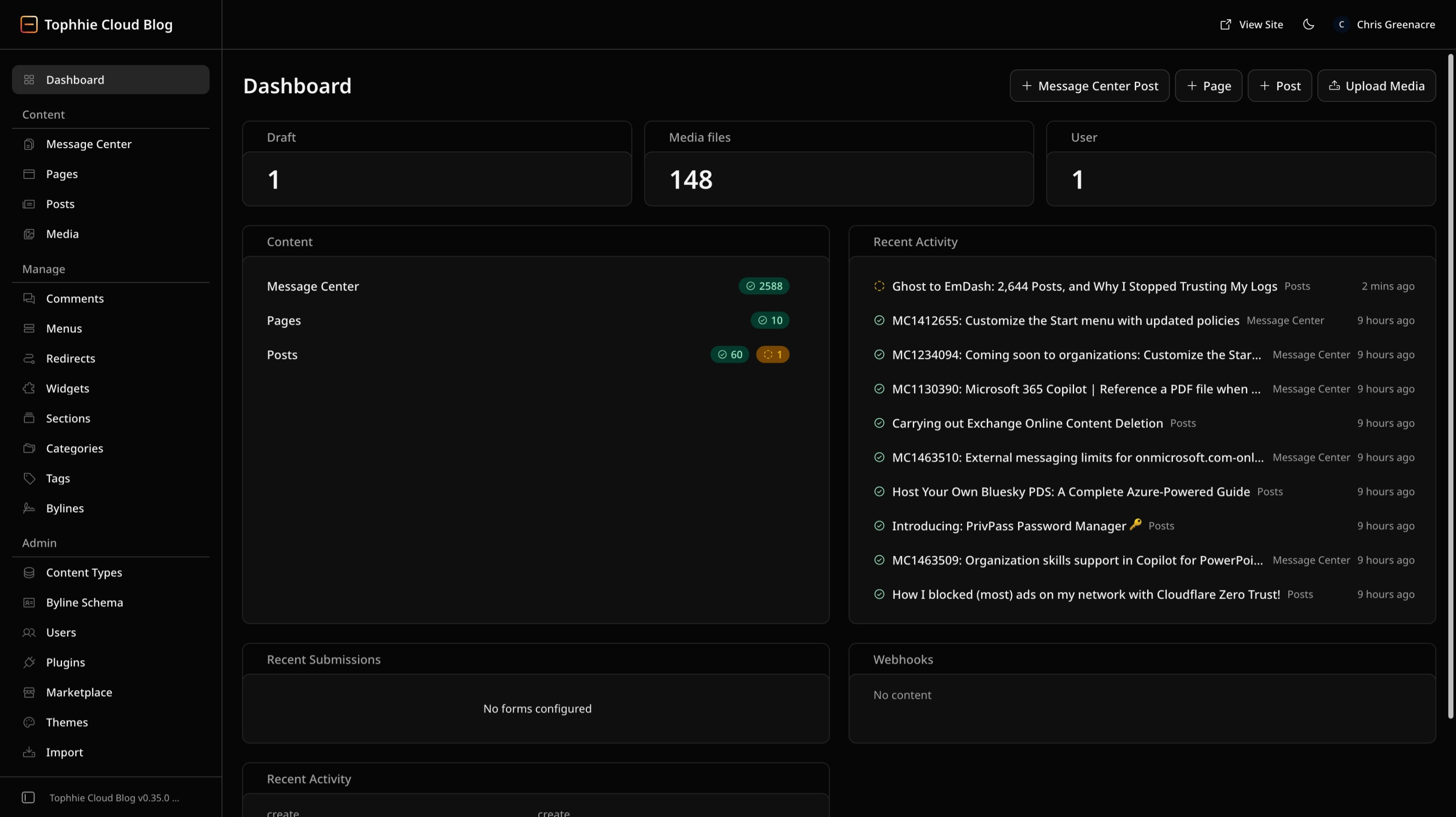Click the Bylines signature icon
Viewport: 1456px width, 817px height.
click(x=29, y=508)
